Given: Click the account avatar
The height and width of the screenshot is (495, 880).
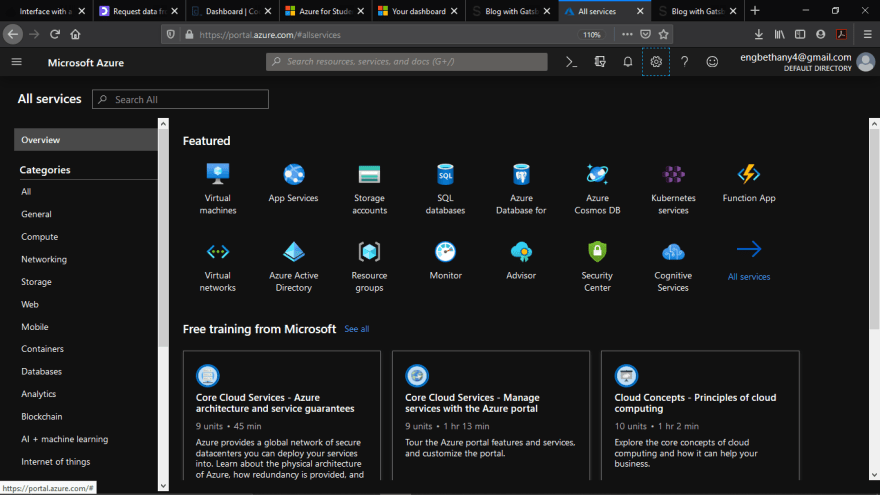Looking at the screenshot, I should [865, 62].
